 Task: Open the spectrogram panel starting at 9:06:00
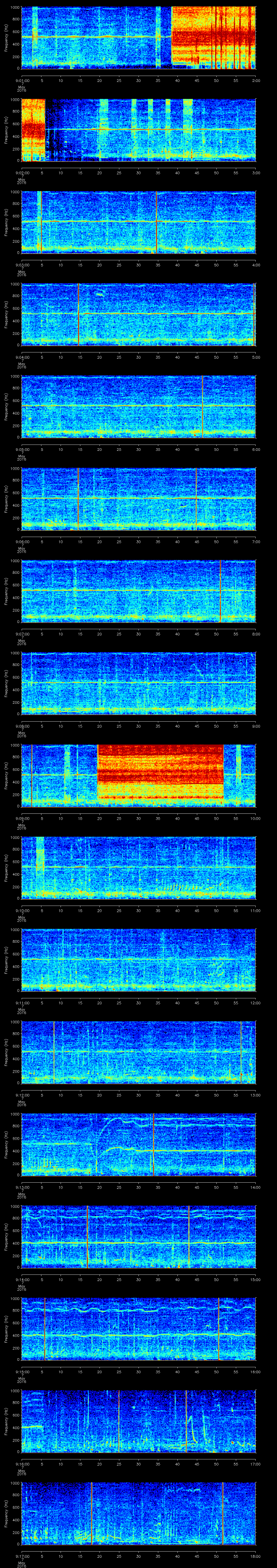point(138,499)
